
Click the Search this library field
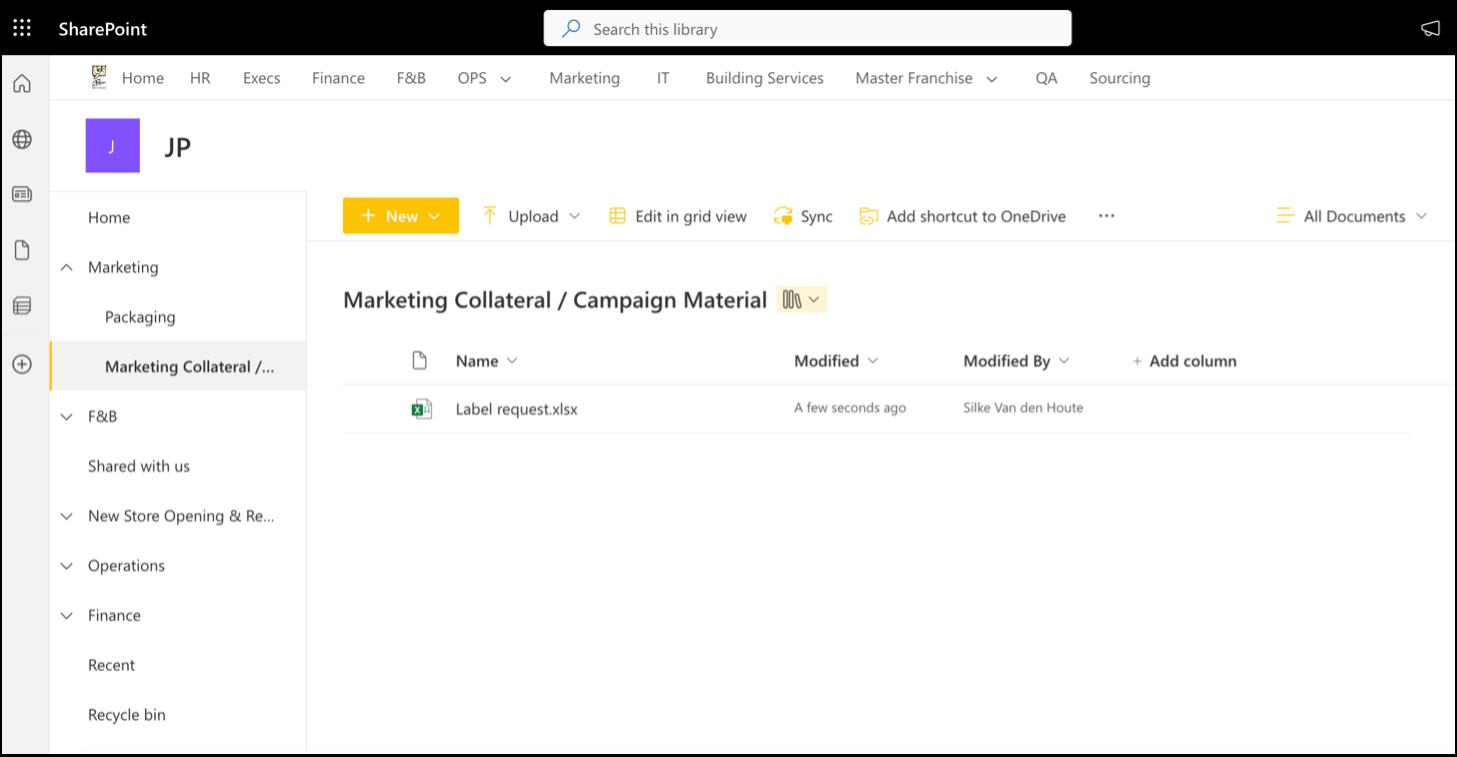pos(807,29)
